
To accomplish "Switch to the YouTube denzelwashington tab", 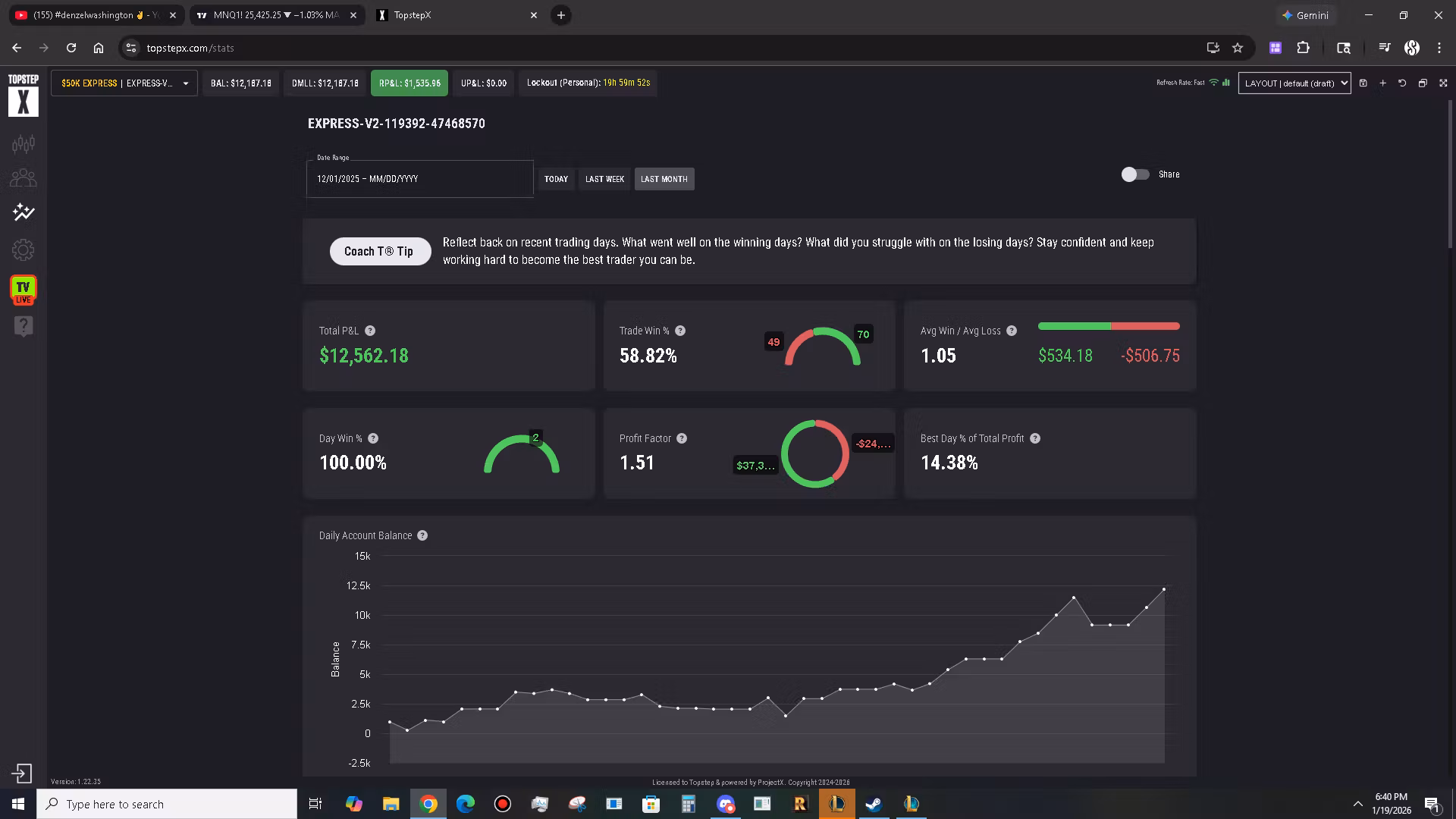I will click(96, 15).
